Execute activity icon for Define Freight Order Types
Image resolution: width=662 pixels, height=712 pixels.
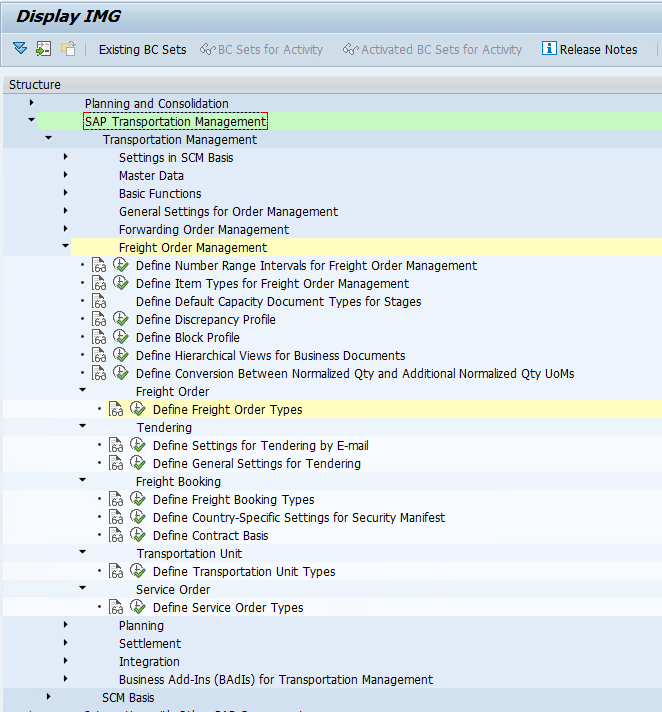[138, 409]
